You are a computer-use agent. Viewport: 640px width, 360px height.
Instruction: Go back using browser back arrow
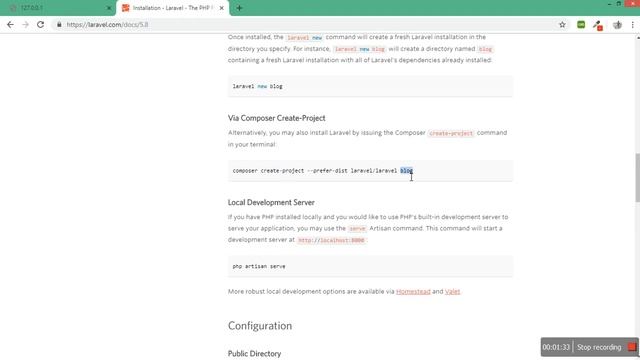pos(10,24)
